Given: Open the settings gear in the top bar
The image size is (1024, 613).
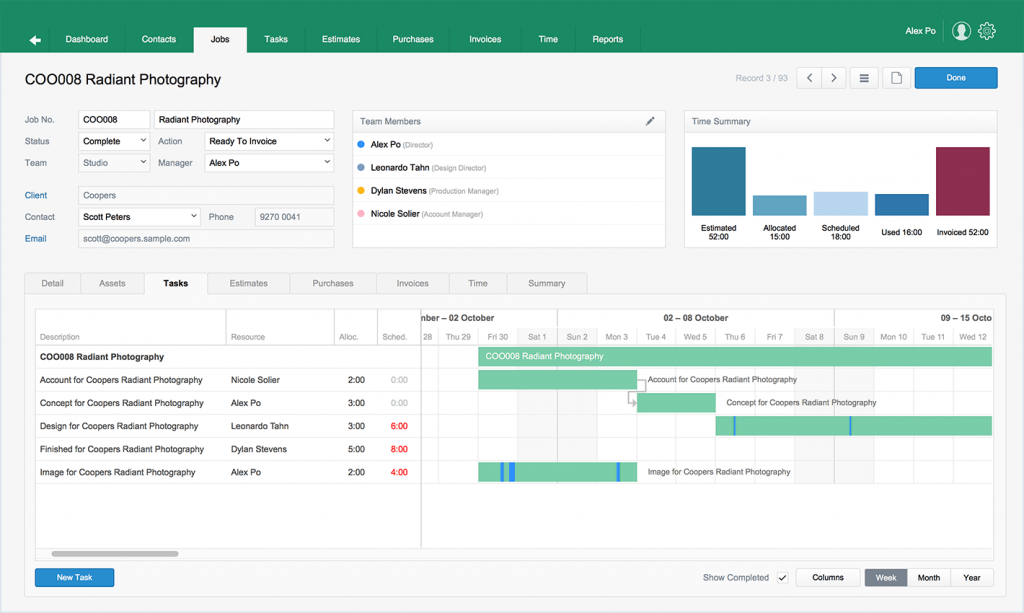Looking at the screenshot, I should 987,31.
